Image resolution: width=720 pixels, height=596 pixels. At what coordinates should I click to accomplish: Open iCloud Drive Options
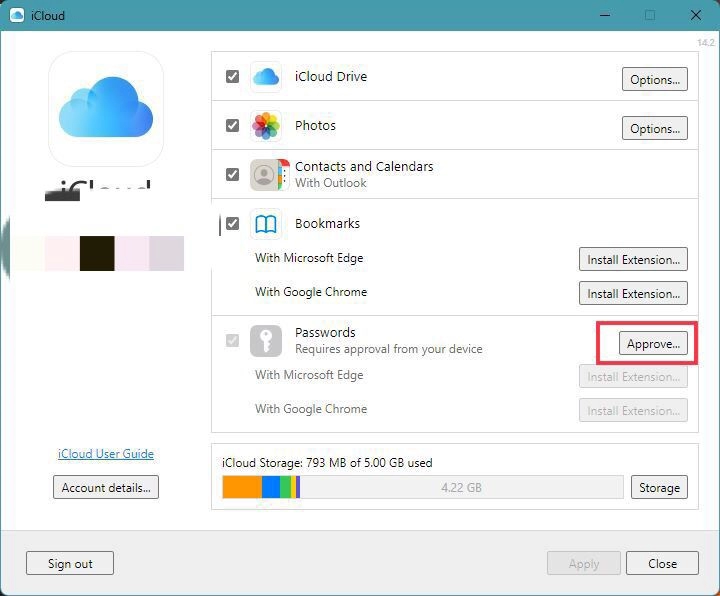[655, 79]
